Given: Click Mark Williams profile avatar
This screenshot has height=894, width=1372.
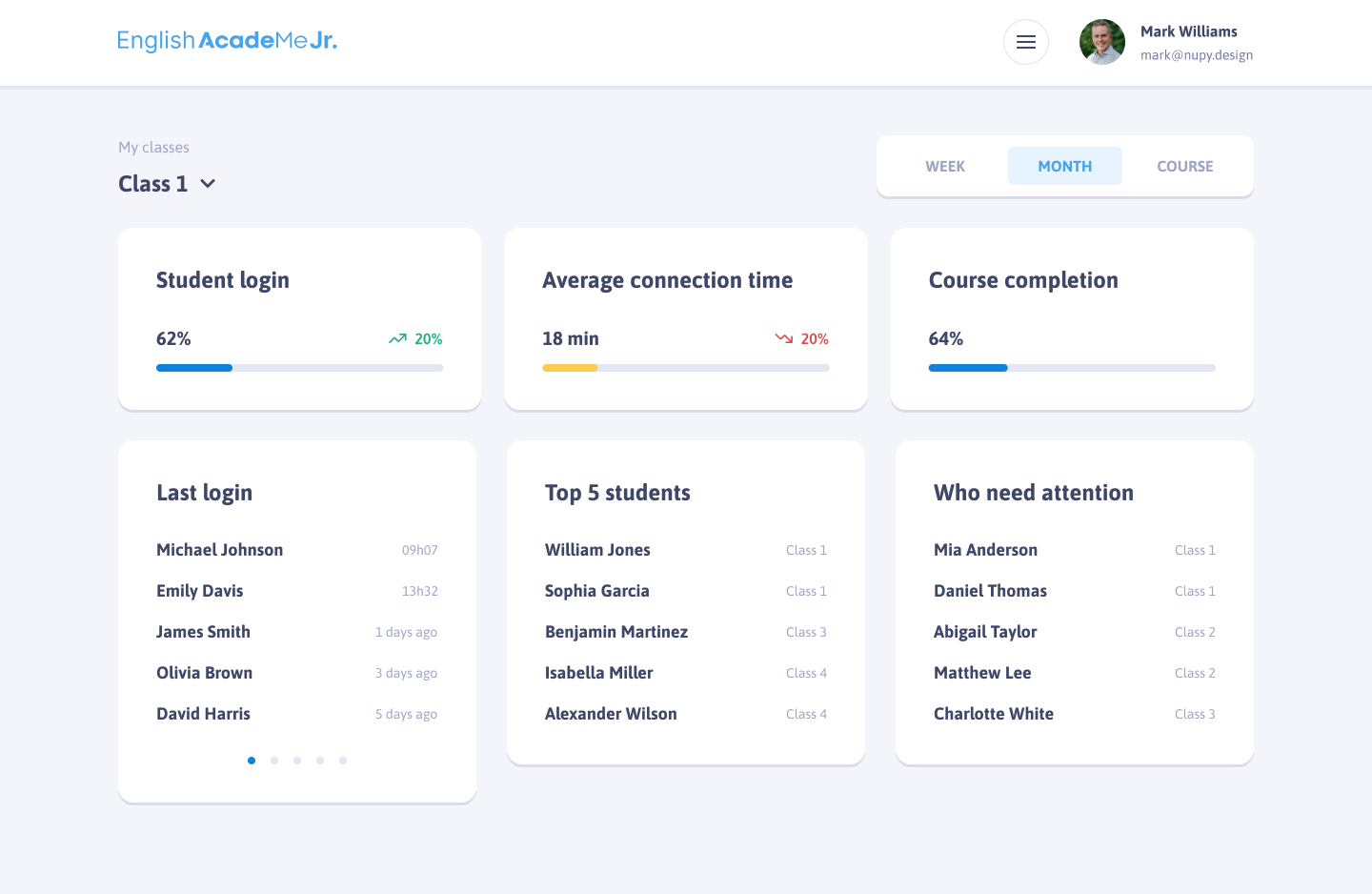Looking at the screenshot, I should click(x=1101, y=42).
